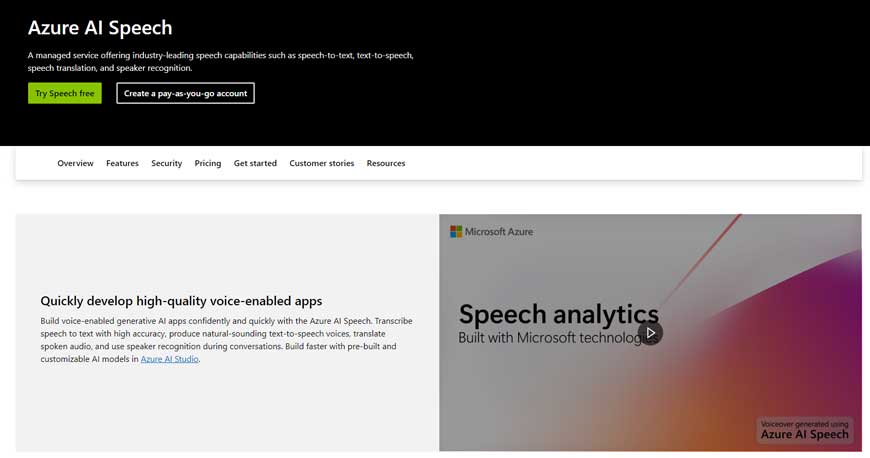Image resolution: width=870 pixels, height=458 pixels.
Task: Select the Pricing tab
Action: pyautogui.click(x=208, y=163)
